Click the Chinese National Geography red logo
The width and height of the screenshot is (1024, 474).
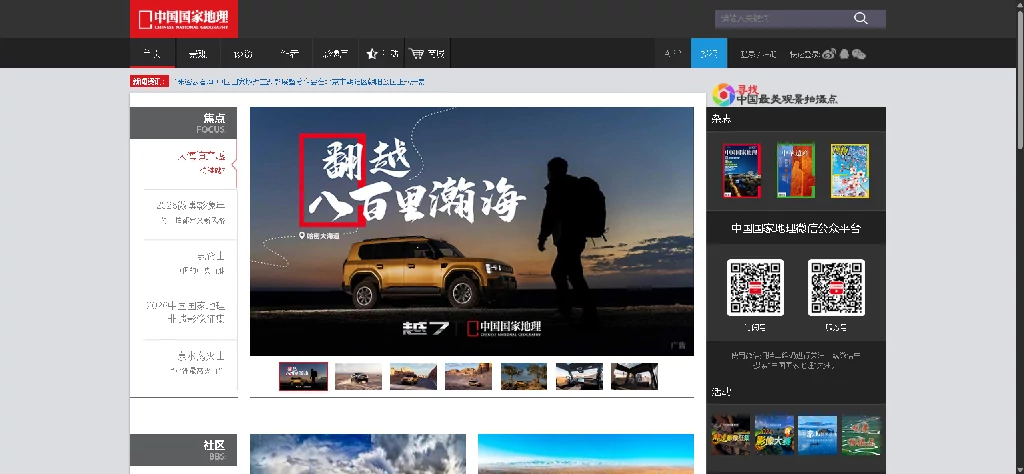coord(184,19)
